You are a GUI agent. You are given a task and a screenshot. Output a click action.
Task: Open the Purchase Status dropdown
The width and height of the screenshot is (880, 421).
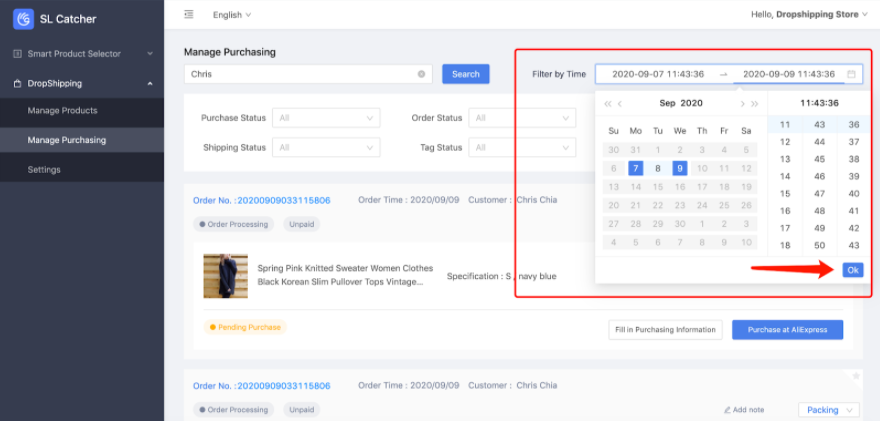(x=326, y=118)
